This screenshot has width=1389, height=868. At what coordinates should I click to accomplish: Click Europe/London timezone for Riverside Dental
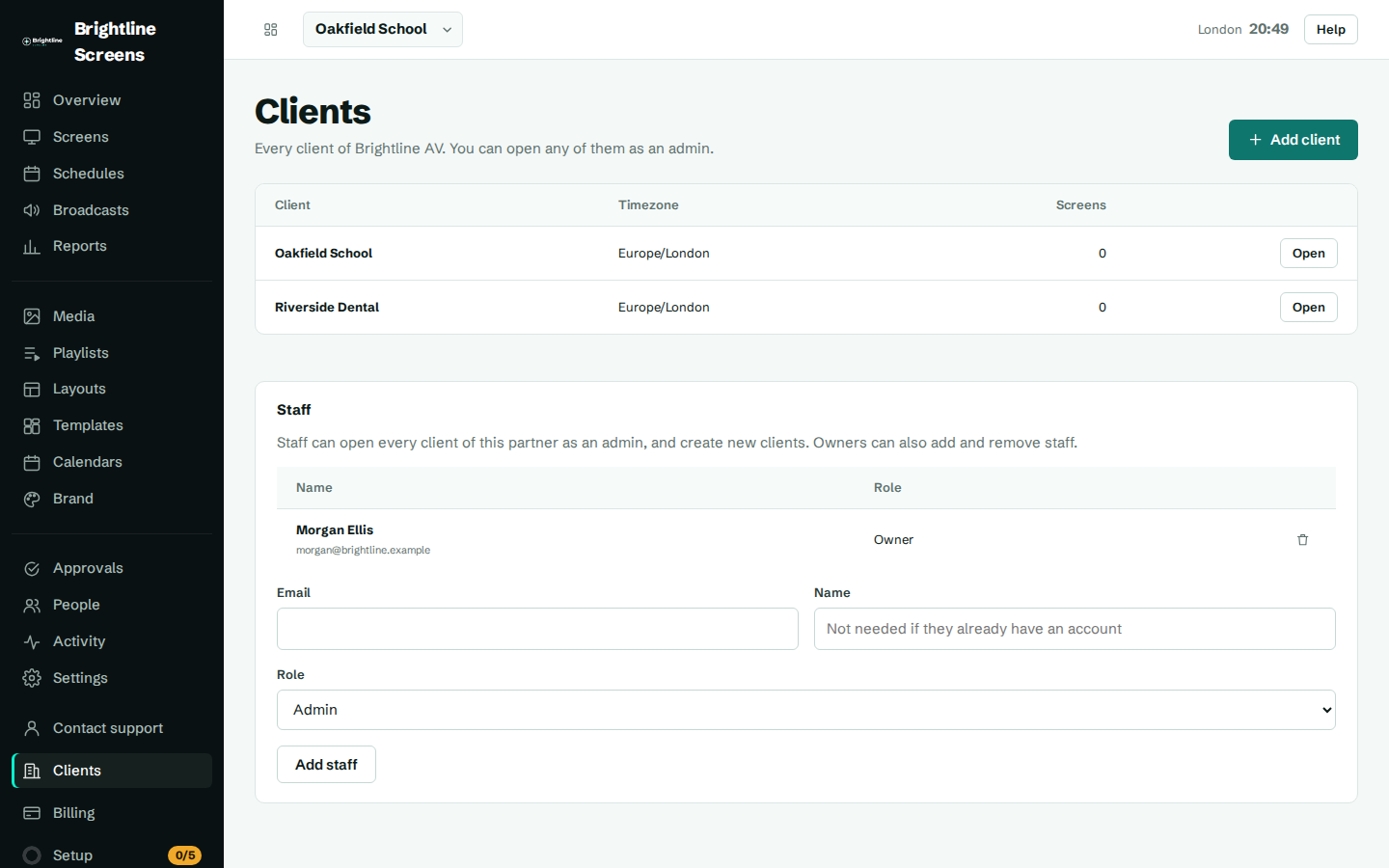(664, 308)
